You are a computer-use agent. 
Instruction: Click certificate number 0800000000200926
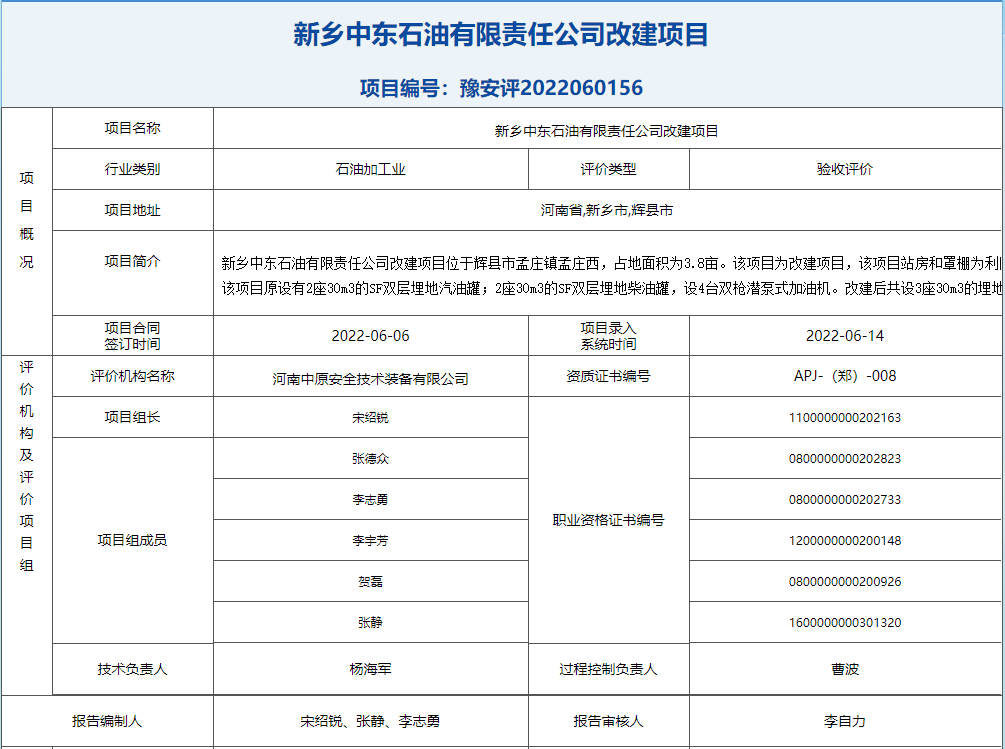[x=845, y=582]
